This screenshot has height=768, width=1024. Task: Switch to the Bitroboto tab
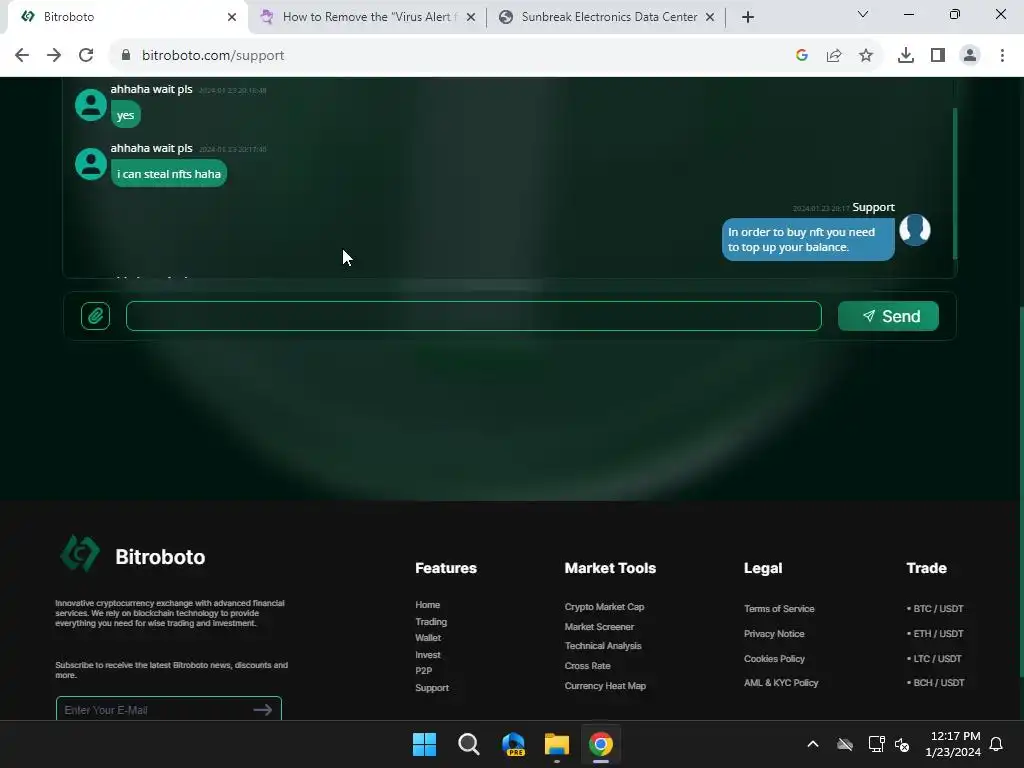(124, 17)
